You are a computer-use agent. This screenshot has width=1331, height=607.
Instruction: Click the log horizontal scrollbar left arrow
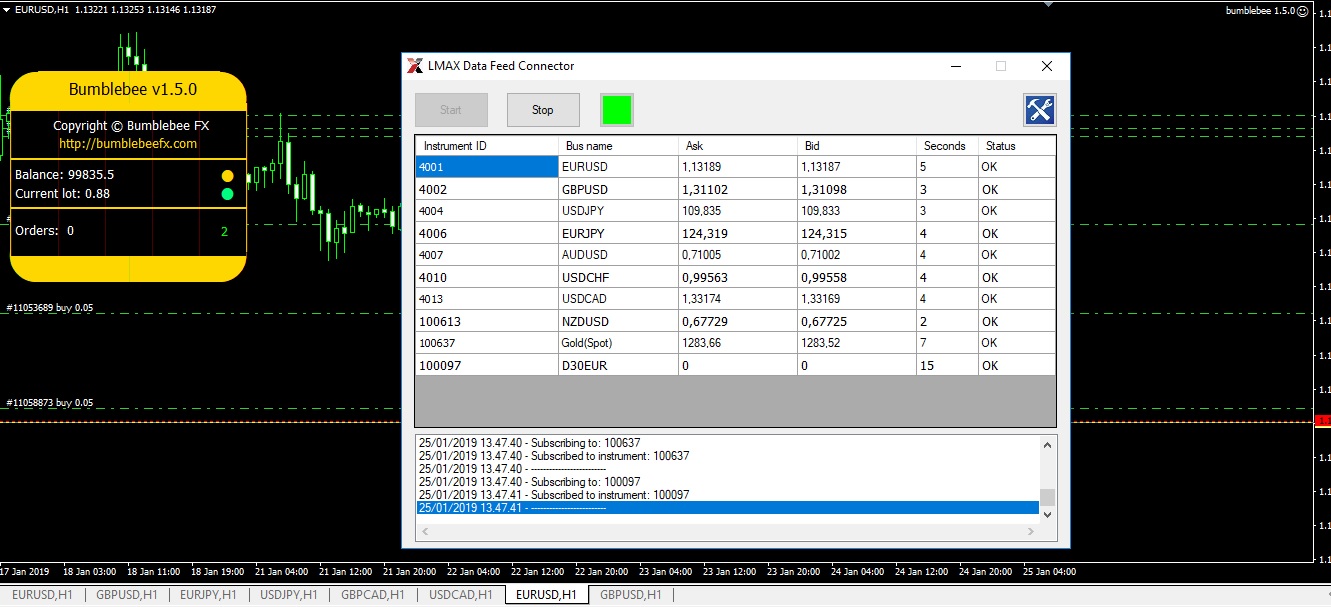click(424, 531)
